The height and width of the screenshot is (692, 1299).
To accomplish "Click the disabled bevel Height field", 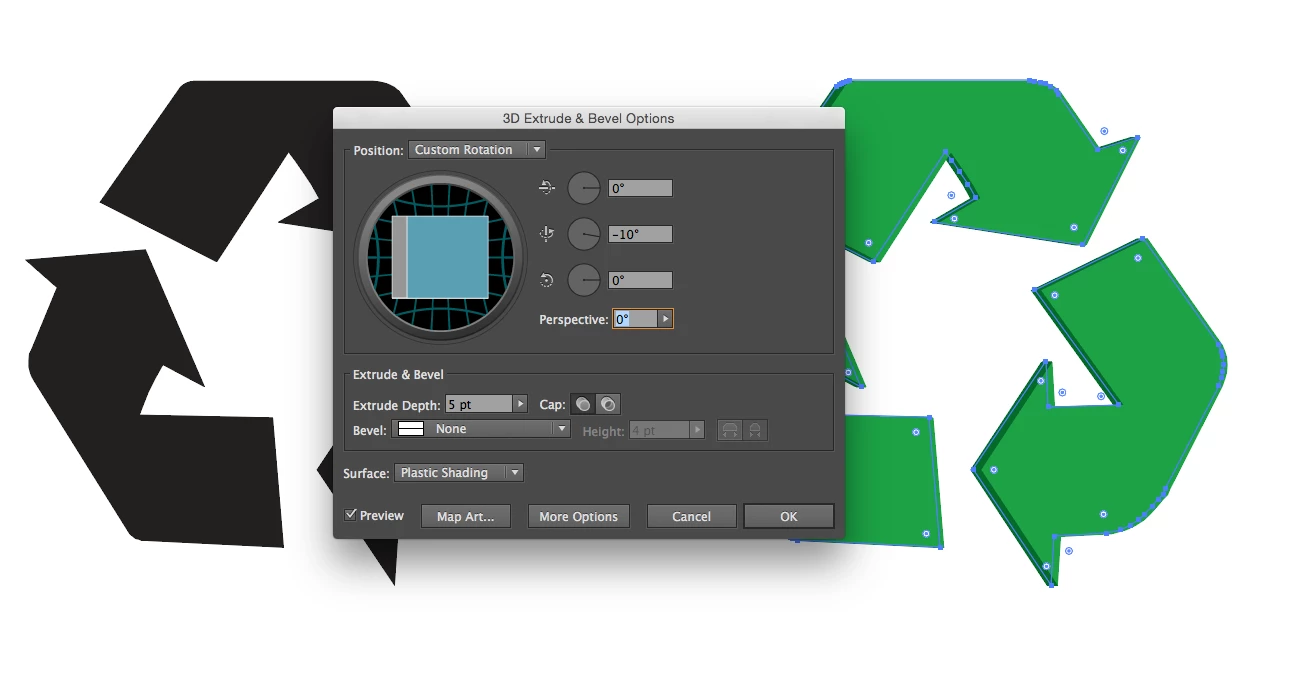I will coord(659,430).
